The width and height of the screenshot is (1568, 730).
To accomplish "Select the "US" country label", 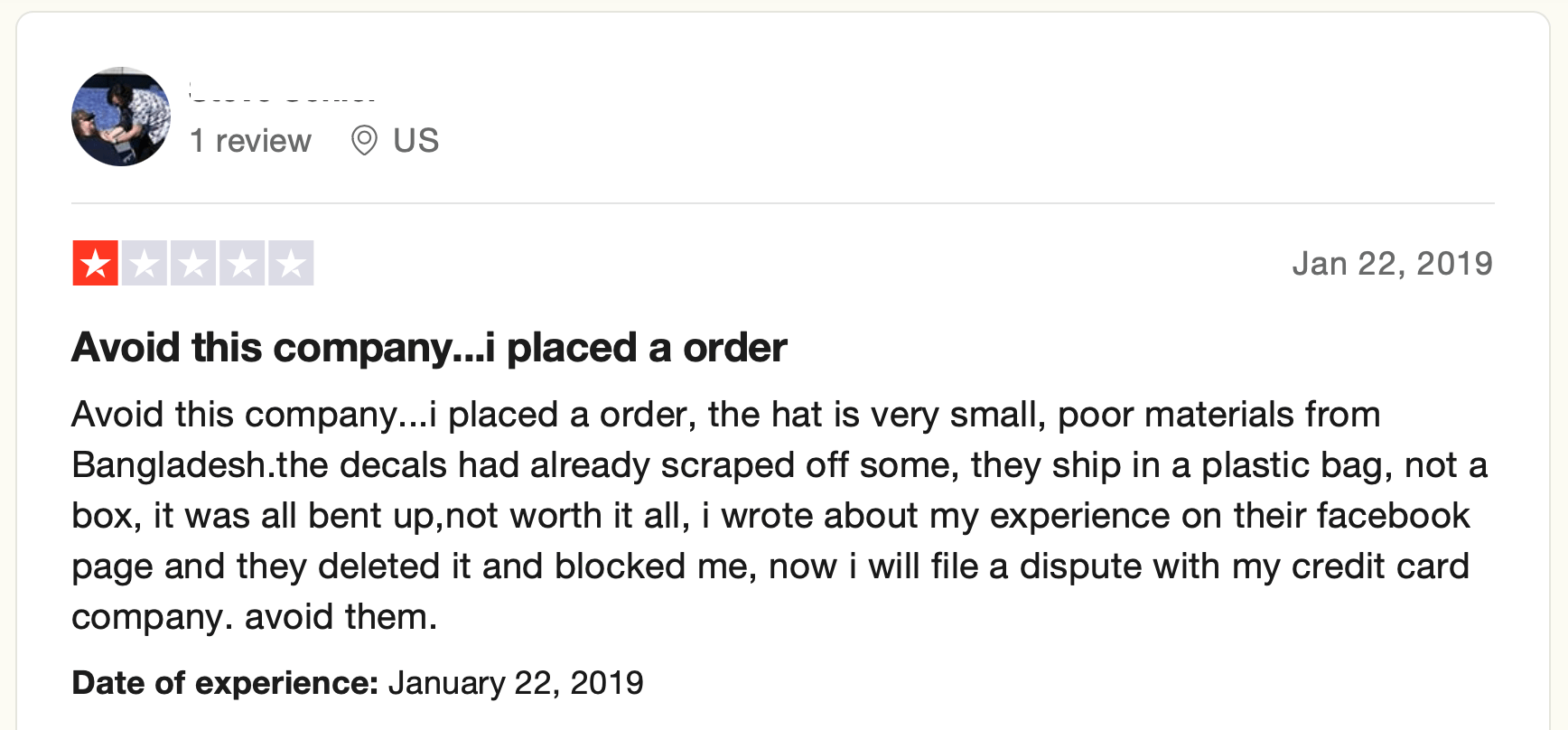I will click(x=415, y=141).
